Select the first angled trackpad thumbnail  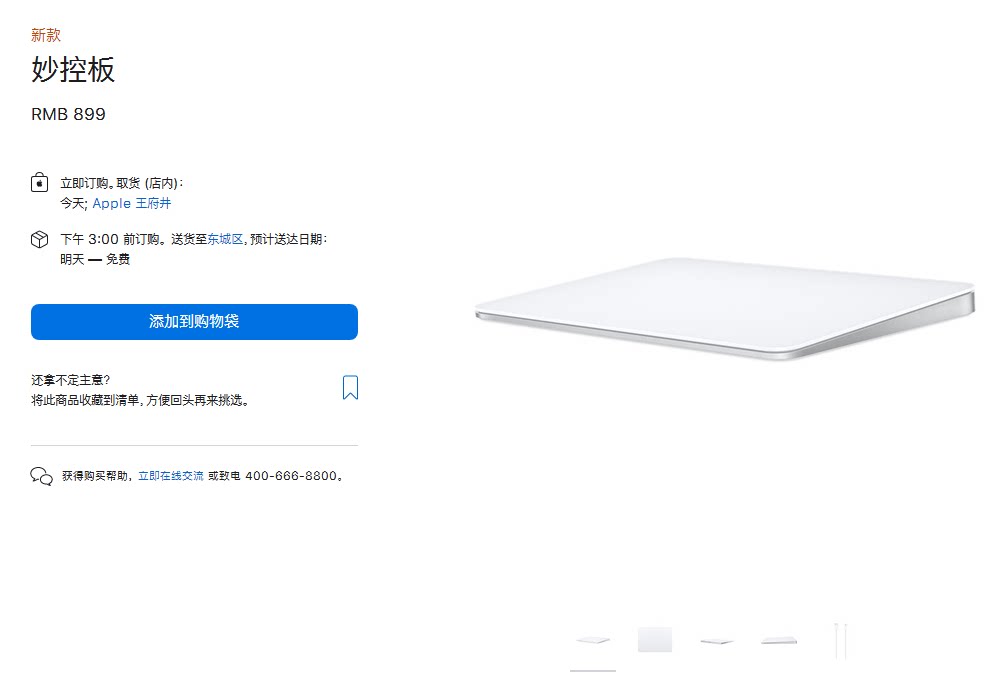coord(593,640)
